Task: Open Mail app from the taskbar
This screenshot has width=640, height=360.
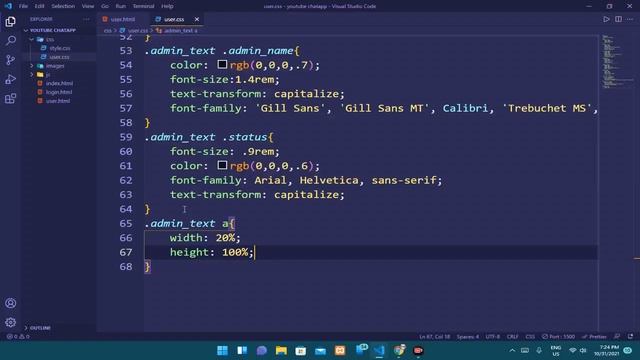Action: (x=320, y=350)
